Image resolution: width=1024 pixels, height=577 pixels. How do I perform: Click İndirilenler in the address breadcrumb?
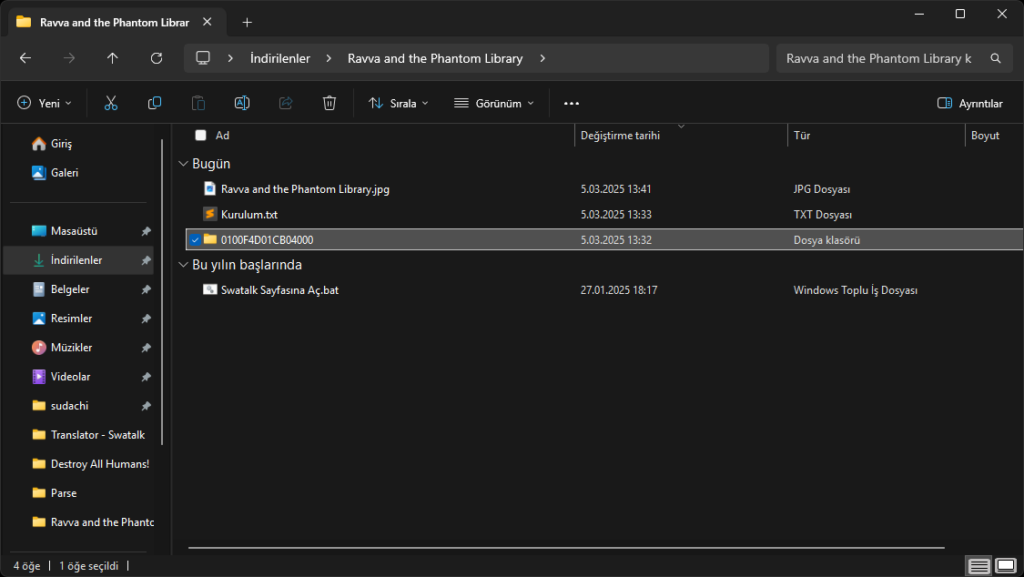click(x=280, y=58)
